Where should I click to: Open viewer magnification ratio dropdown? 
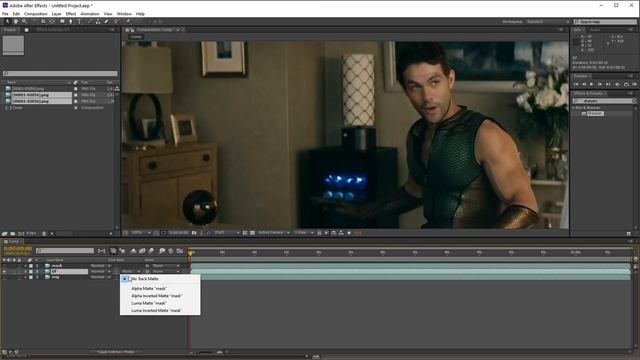(x=141, y=233)
